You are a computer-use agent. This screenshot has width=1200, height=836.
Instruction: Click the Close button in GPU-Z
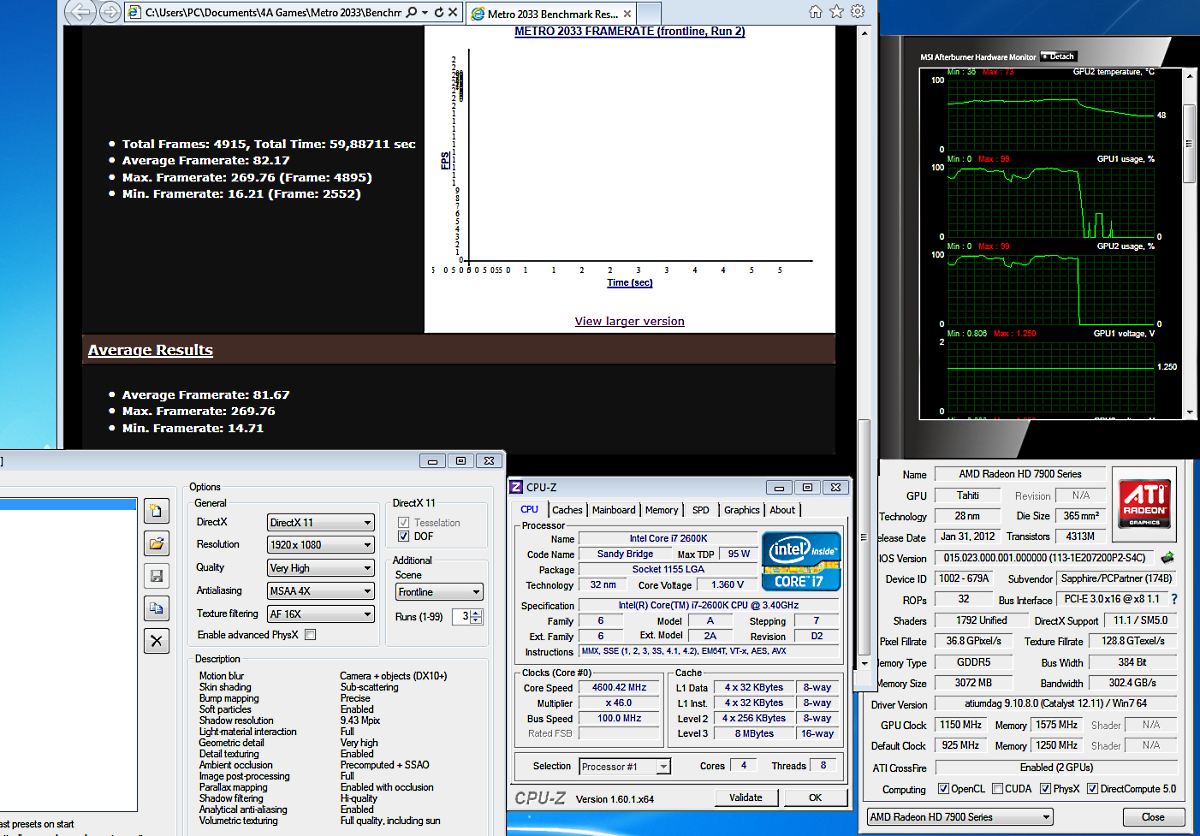click(x=1153, y=817)
